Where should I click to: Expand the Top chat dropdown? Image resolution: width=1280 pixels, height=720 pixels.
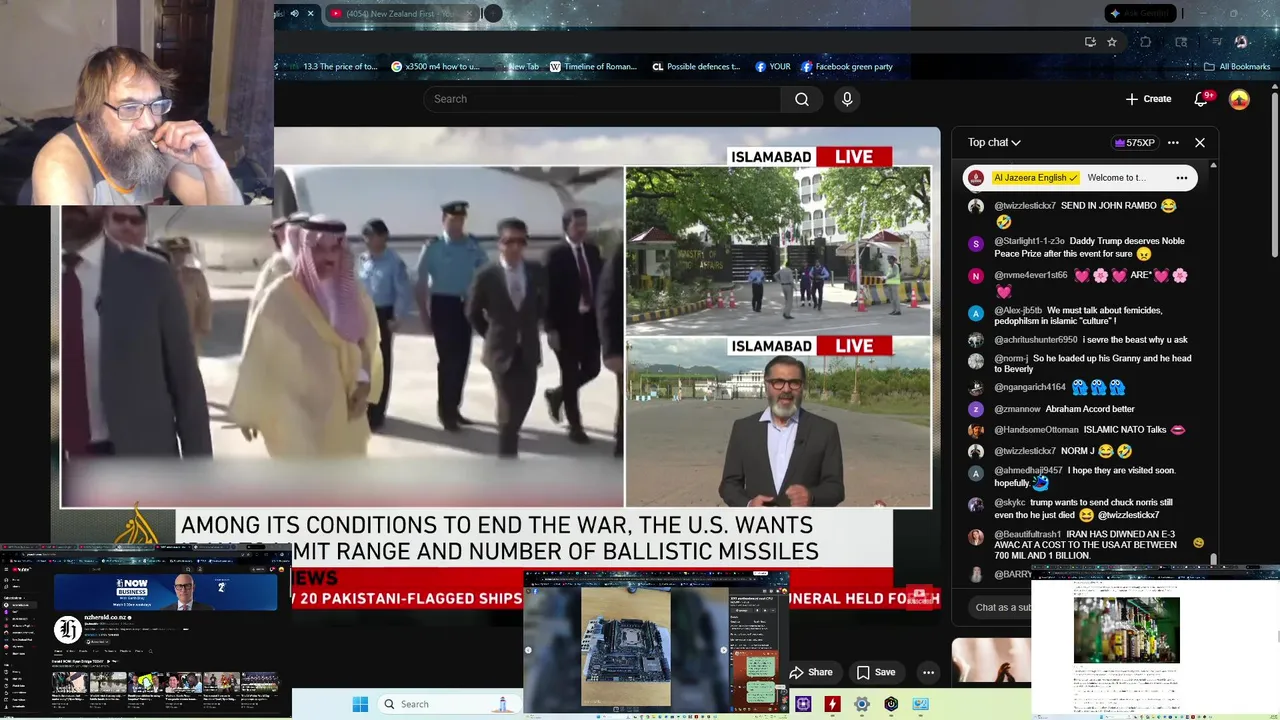click(994, 142)
